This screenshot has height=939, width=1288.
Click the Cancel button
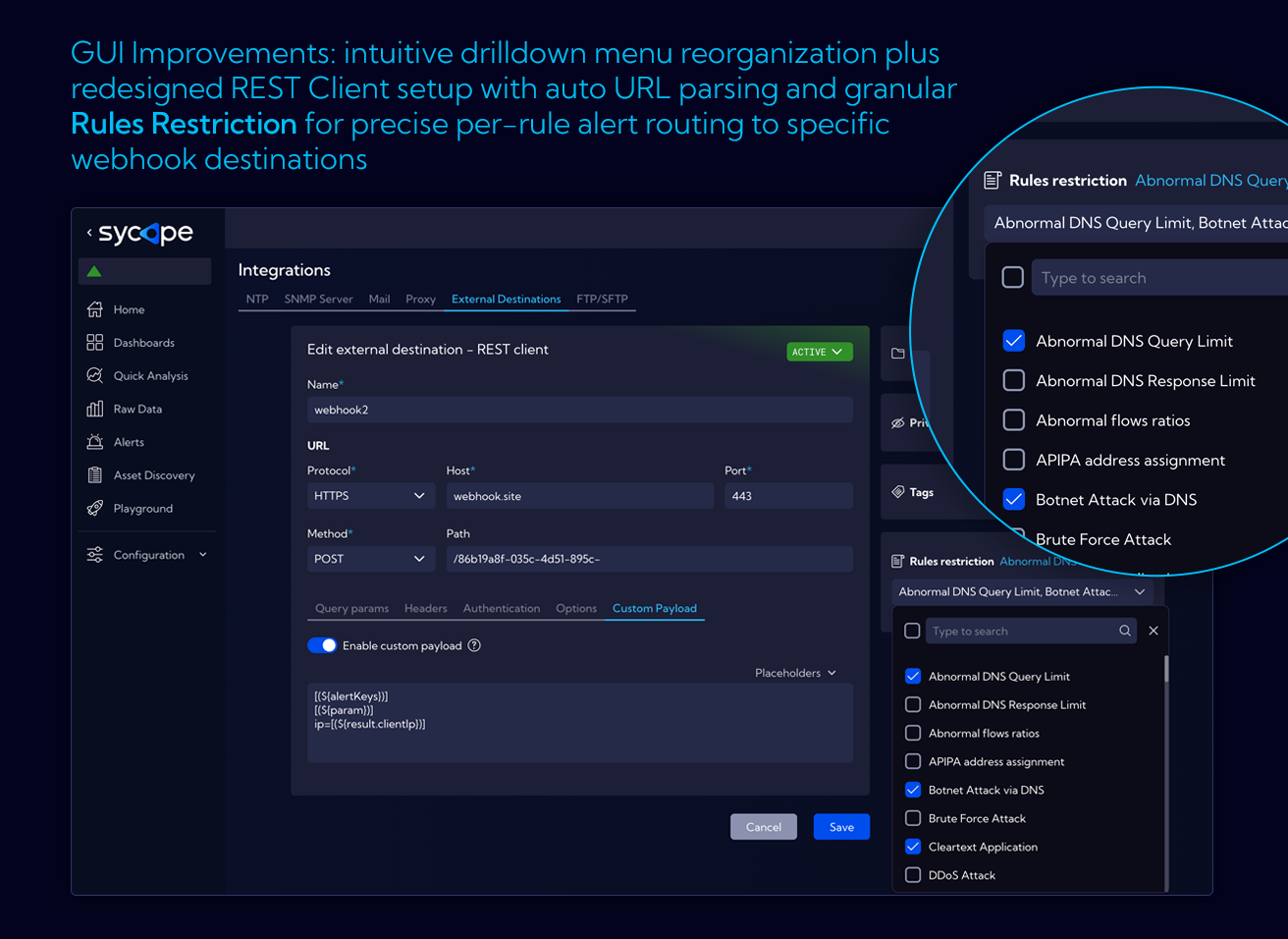[x=764, y=827]
